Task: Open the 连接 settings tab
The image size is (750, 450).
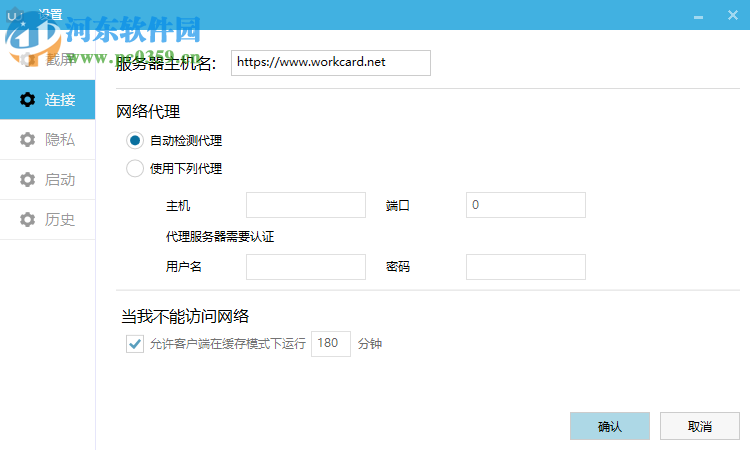Action: [x=47, y=99]
